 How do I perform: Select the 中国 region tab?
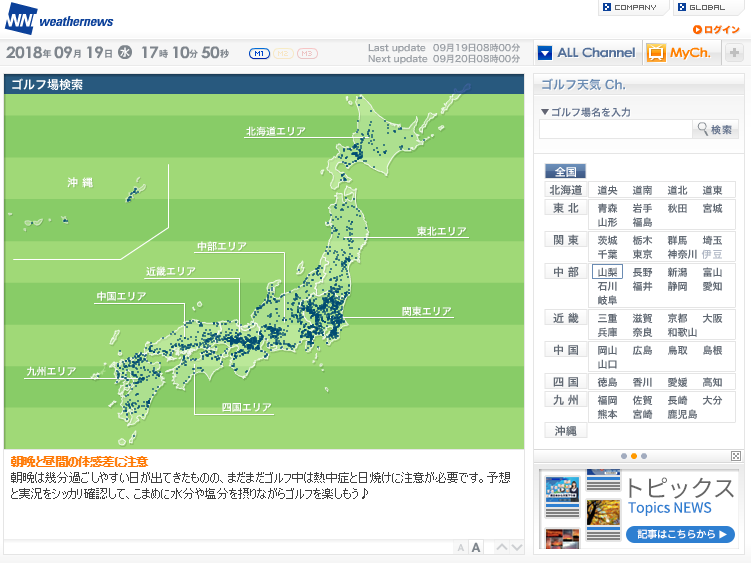click(x=566, y=350)
